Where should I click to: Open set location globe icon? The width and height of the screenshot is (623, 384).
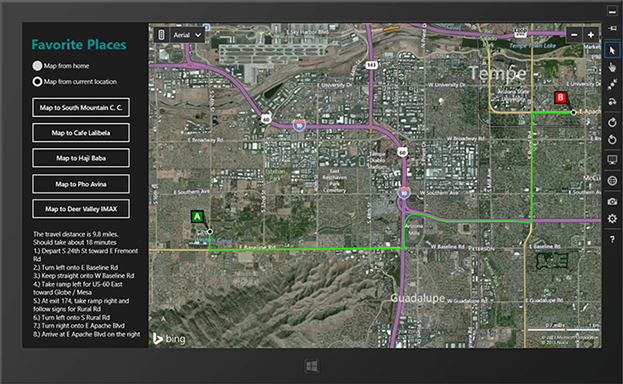pyautogui.click(x=612, y=181)
